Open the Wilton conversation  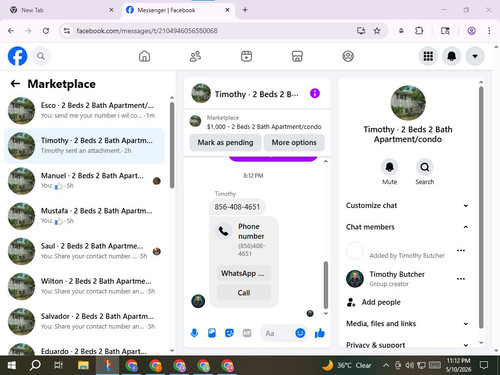click(84, 286)
